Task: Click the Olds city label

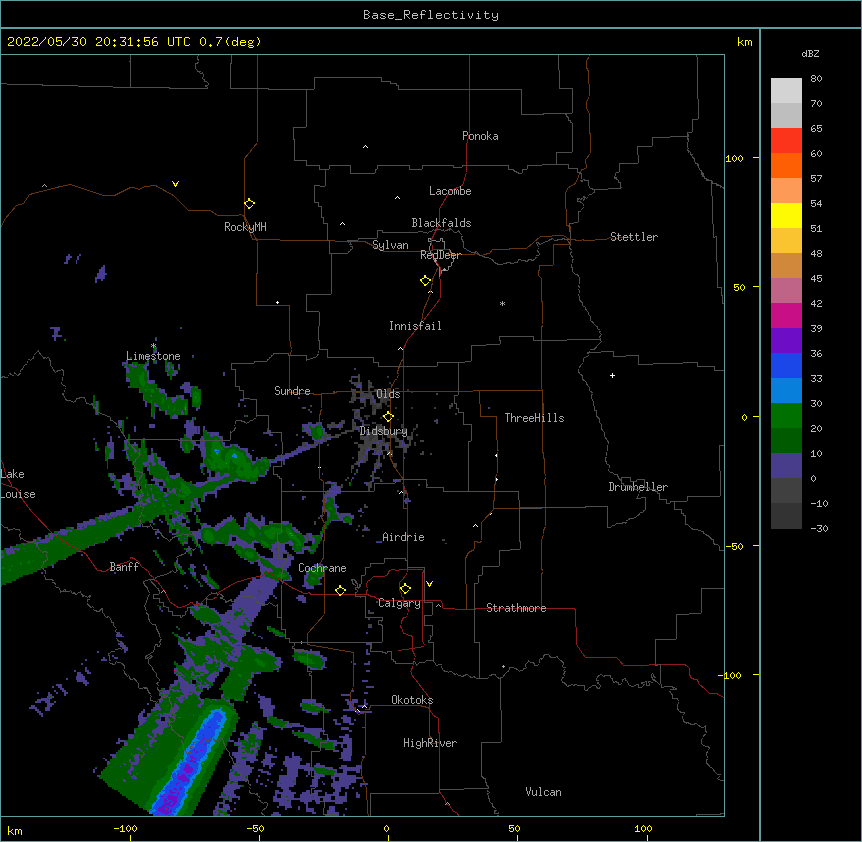Action: coord(388,394)
